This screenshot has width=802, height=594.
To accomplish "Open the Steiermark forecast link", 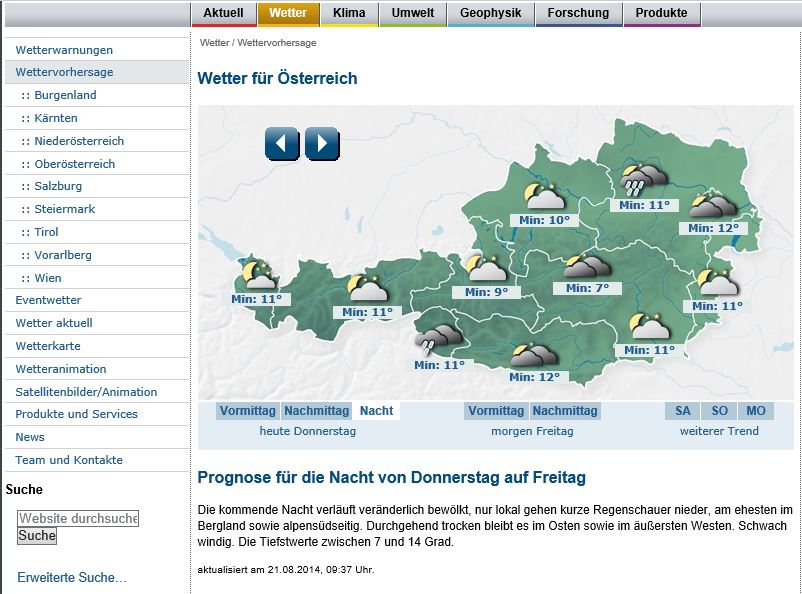I will (64, 209).
